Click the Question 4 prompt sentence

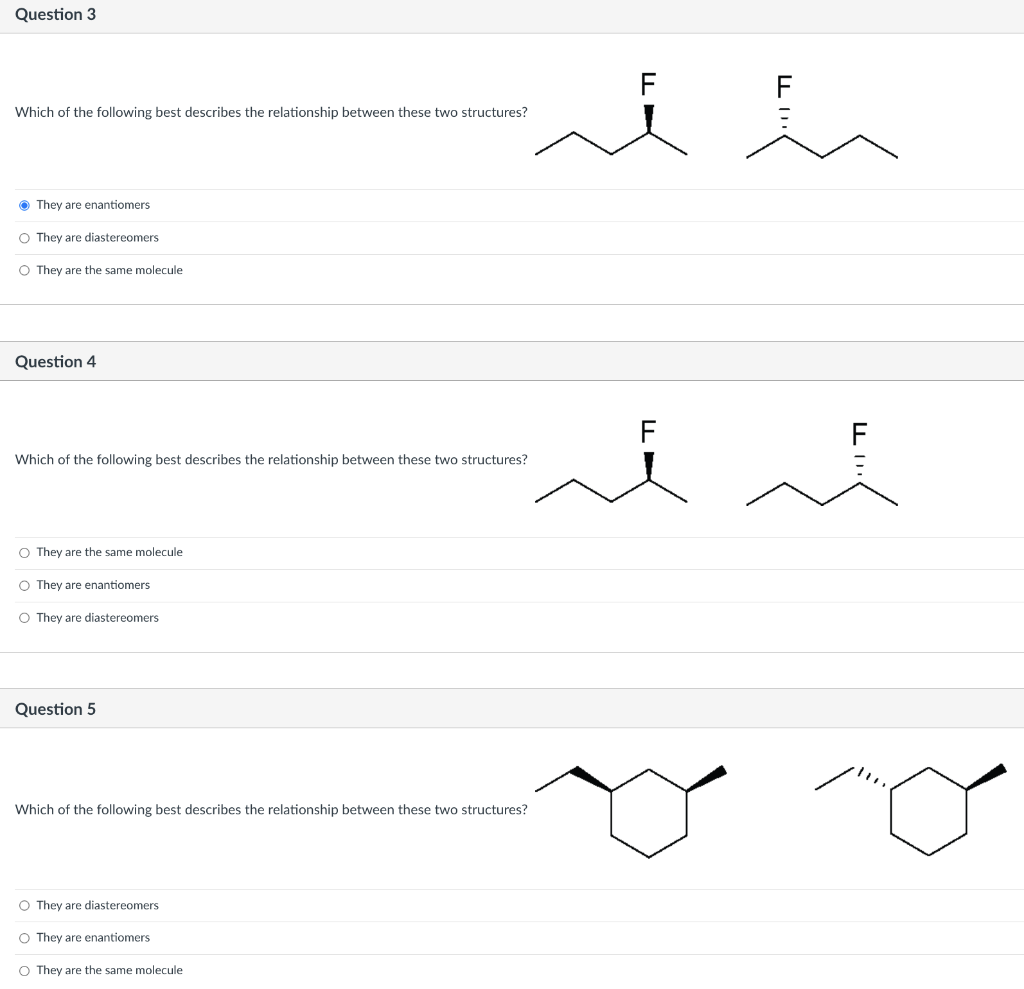(271, 460)
